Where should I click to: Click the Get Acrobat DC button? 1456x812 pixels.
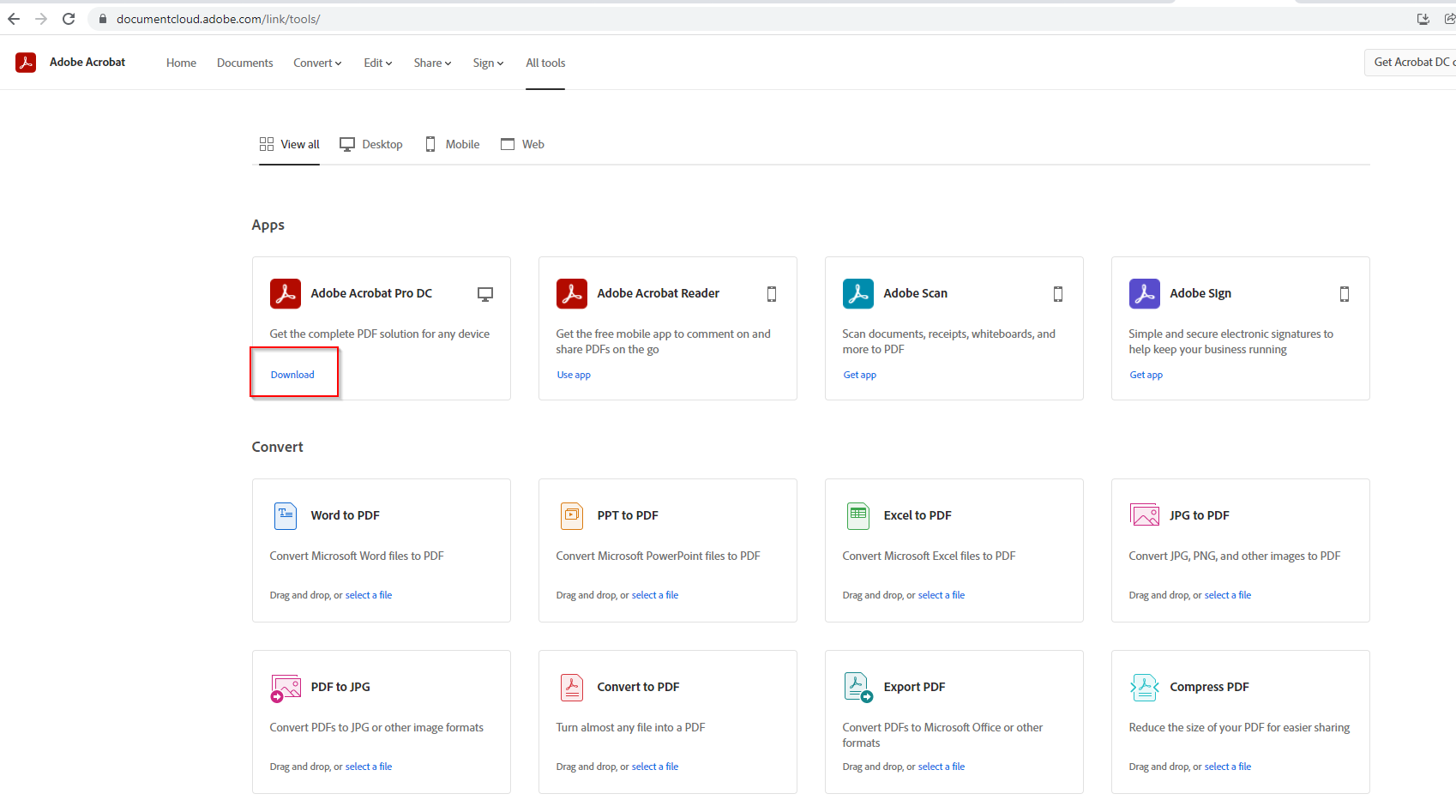pos(1411,62)
